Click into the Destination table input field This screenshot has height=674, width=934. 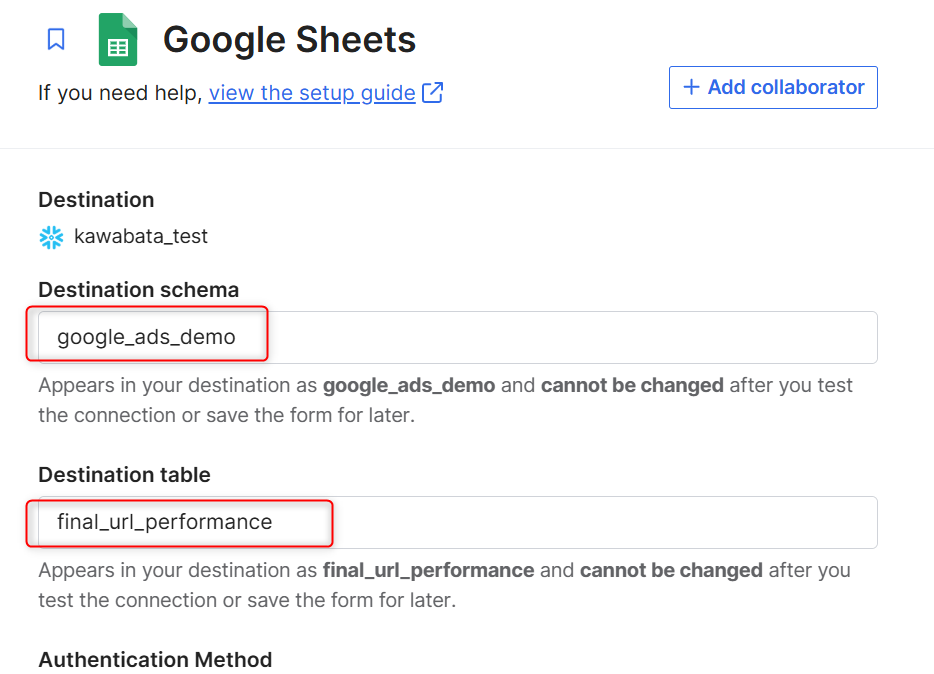457,522
